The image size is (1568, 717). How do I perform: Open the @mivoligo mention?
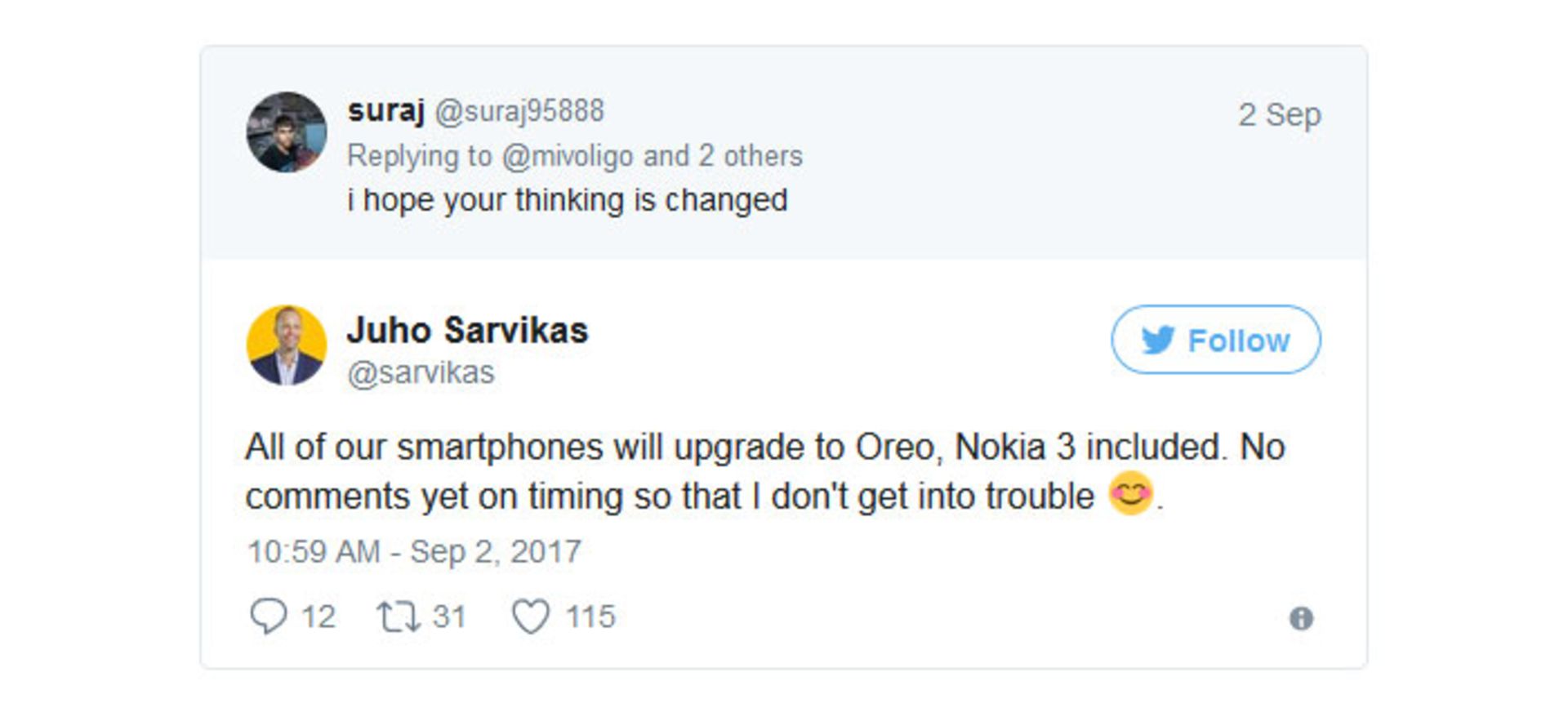pyautogui.click(x=568, y=156)
